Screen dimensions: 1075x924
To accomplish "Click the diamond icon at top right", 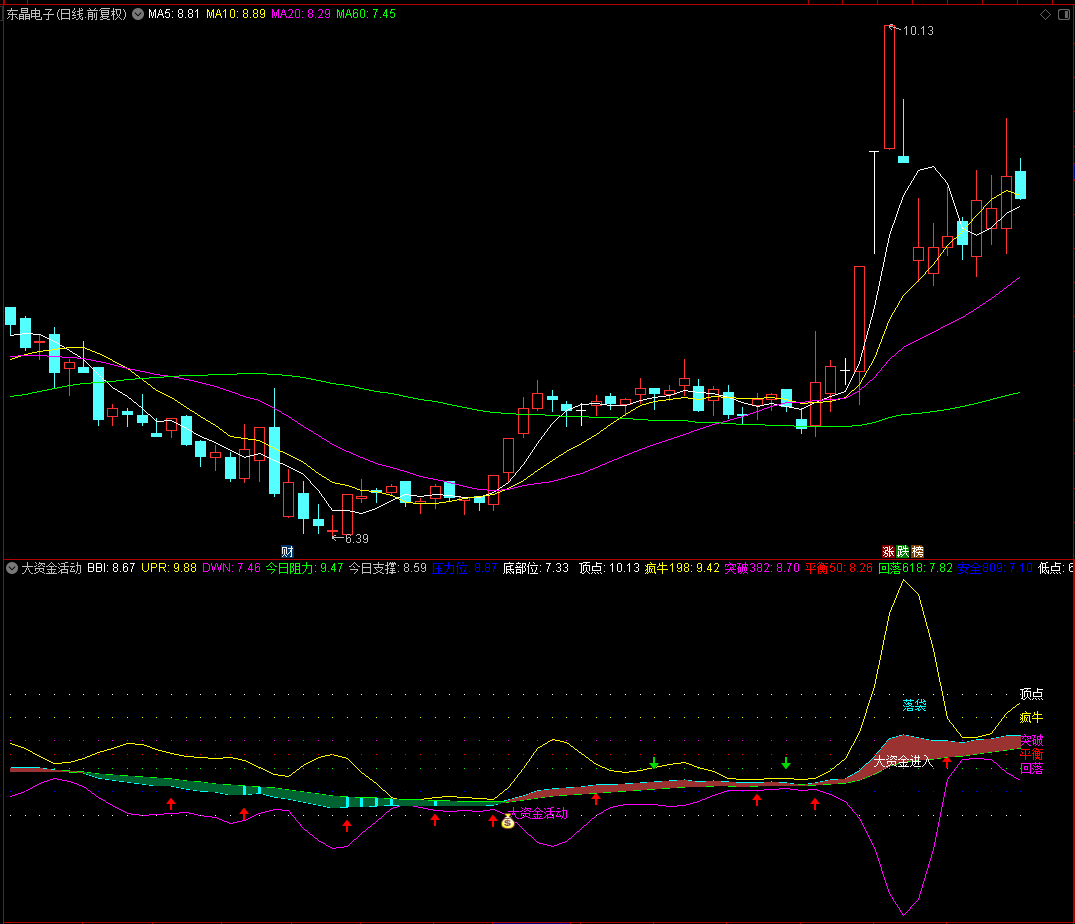I will click(x=1046, y=14).
